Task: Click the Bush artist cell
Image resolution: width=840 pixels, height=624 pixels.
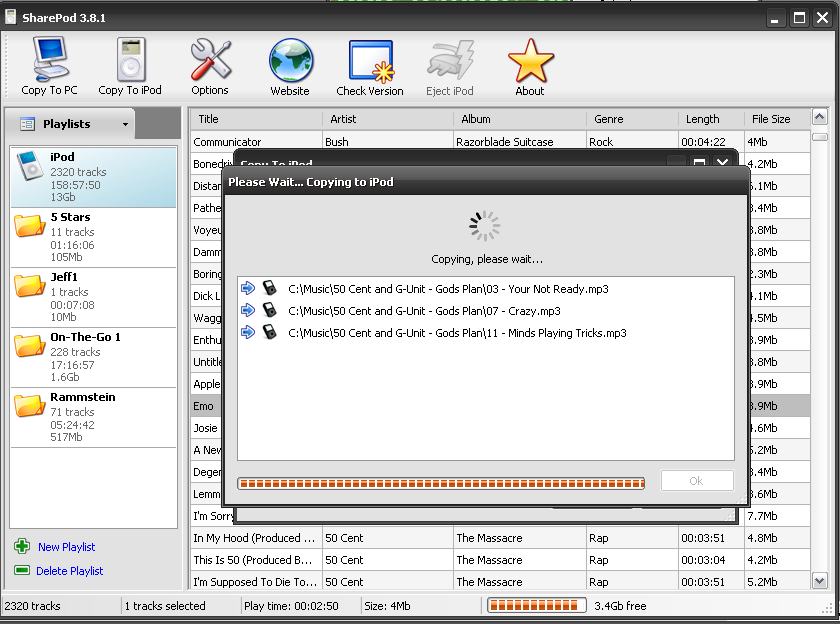Action: 388,142
